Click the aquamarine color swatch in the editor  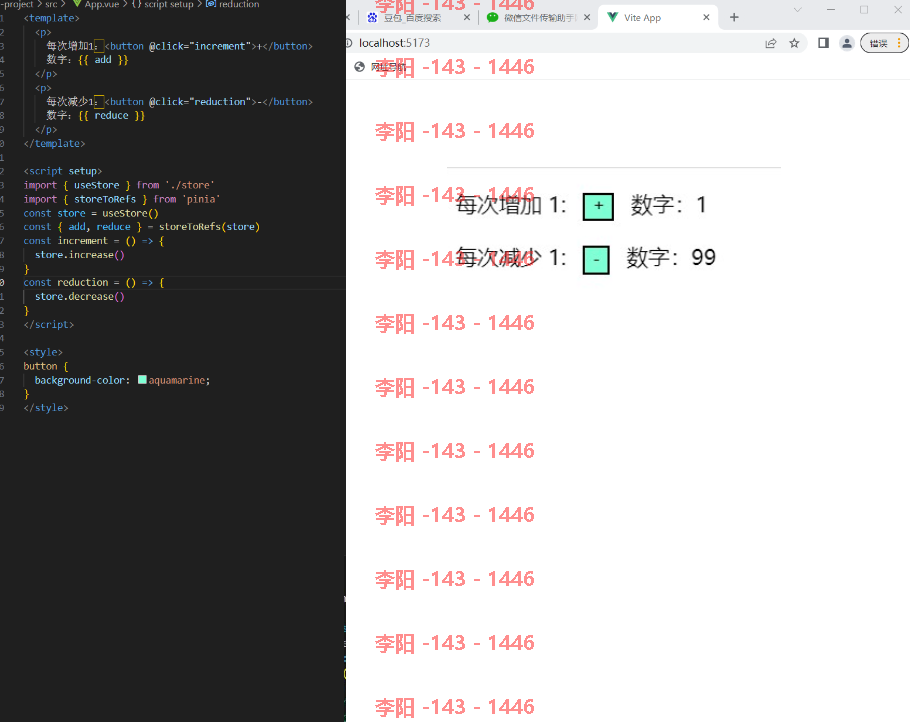142,380
